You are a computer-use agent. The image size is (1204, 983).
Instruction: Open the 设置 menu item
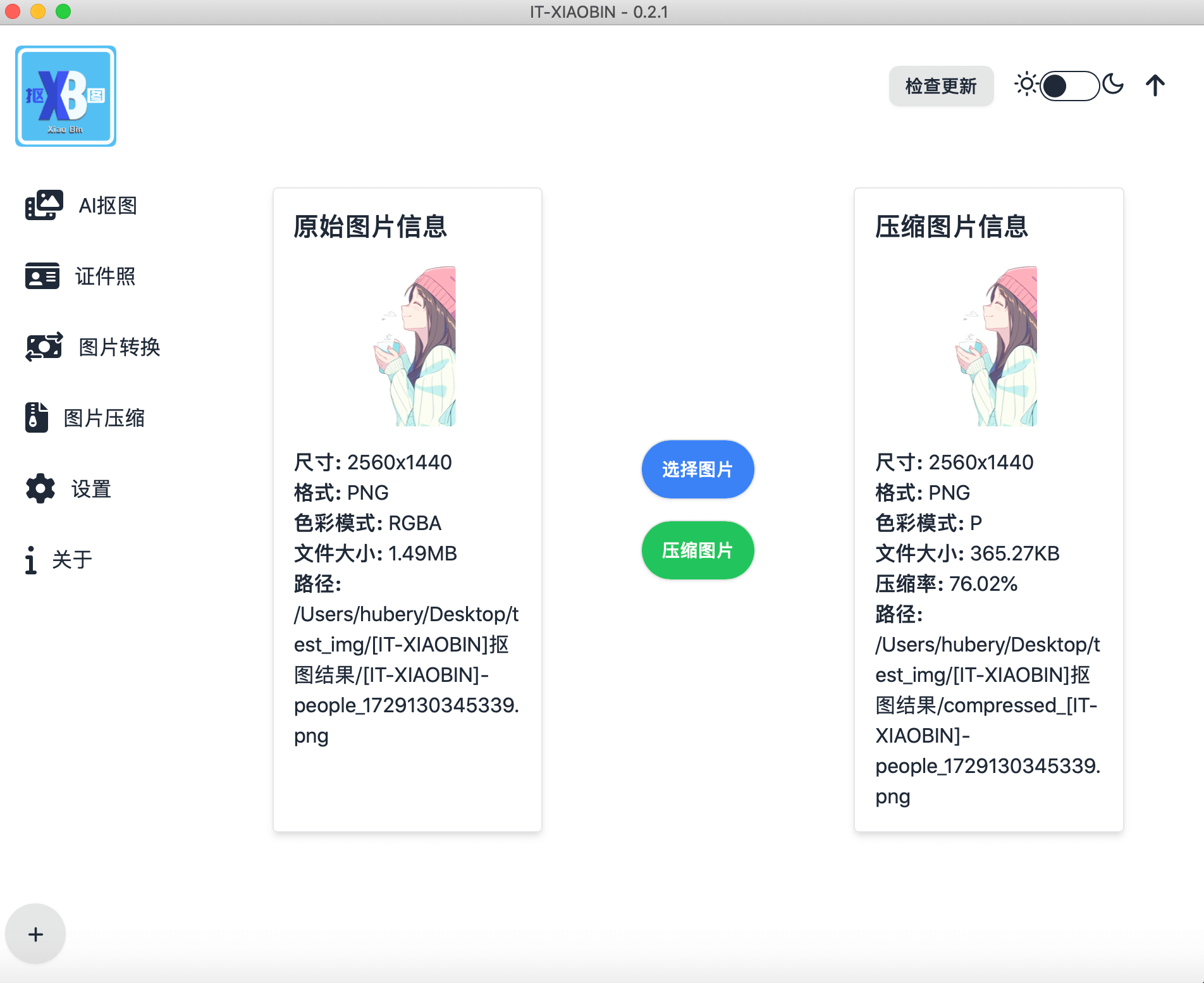coord(91,489)
